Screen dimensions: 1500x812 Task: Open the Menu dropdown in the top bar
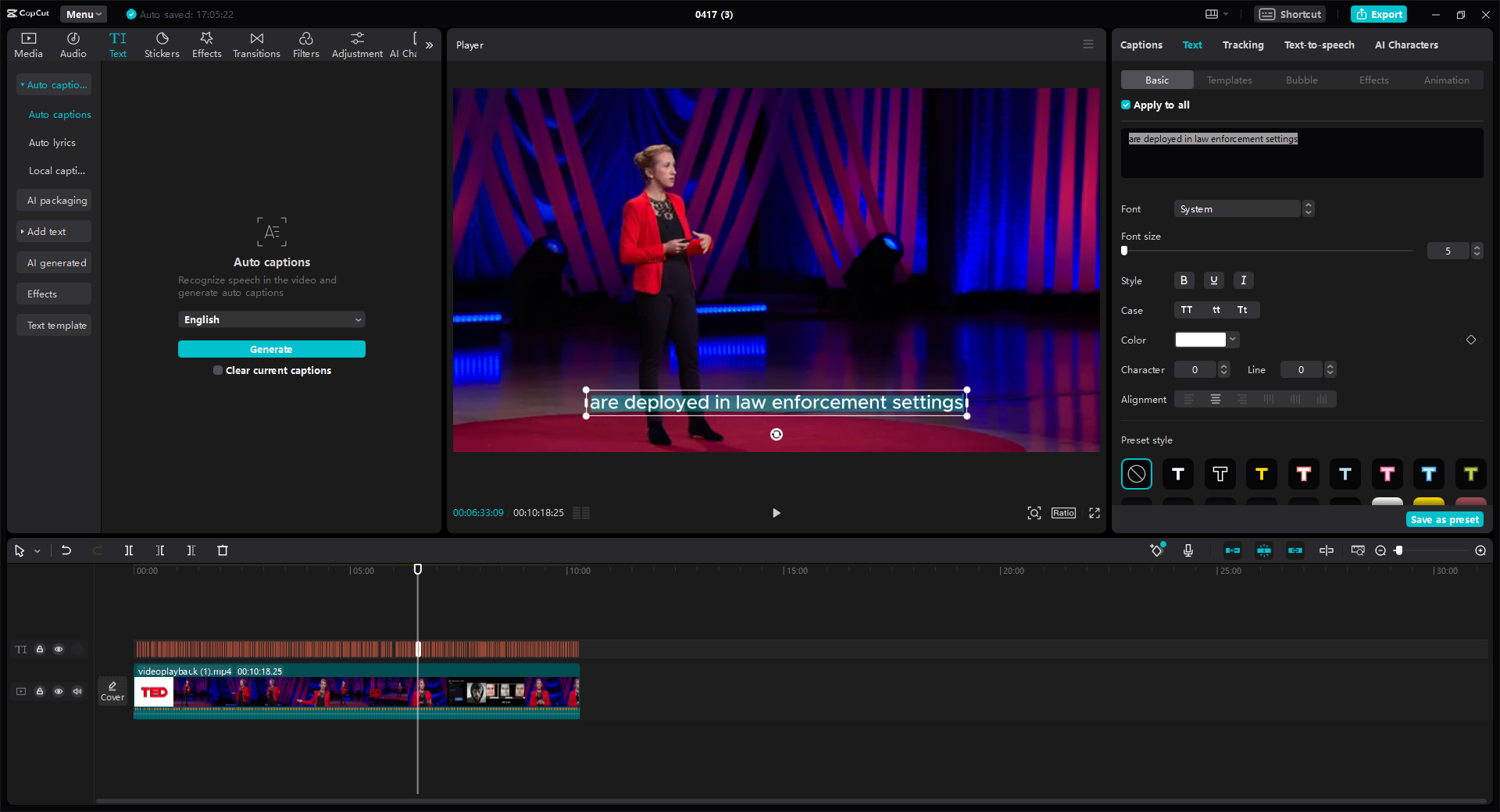[82, 14]
